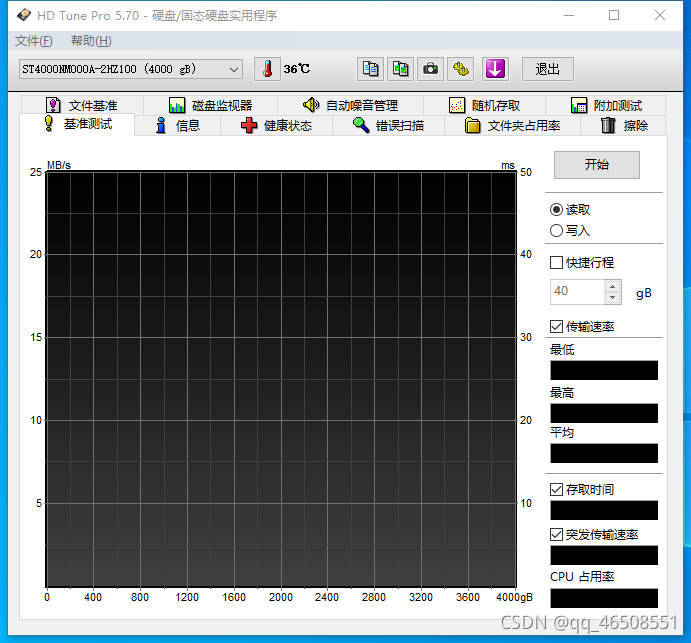Click the CPU 占用率 result box
Image resolution: width=691 pixels, height=643 pixels.
pos(604,598)
